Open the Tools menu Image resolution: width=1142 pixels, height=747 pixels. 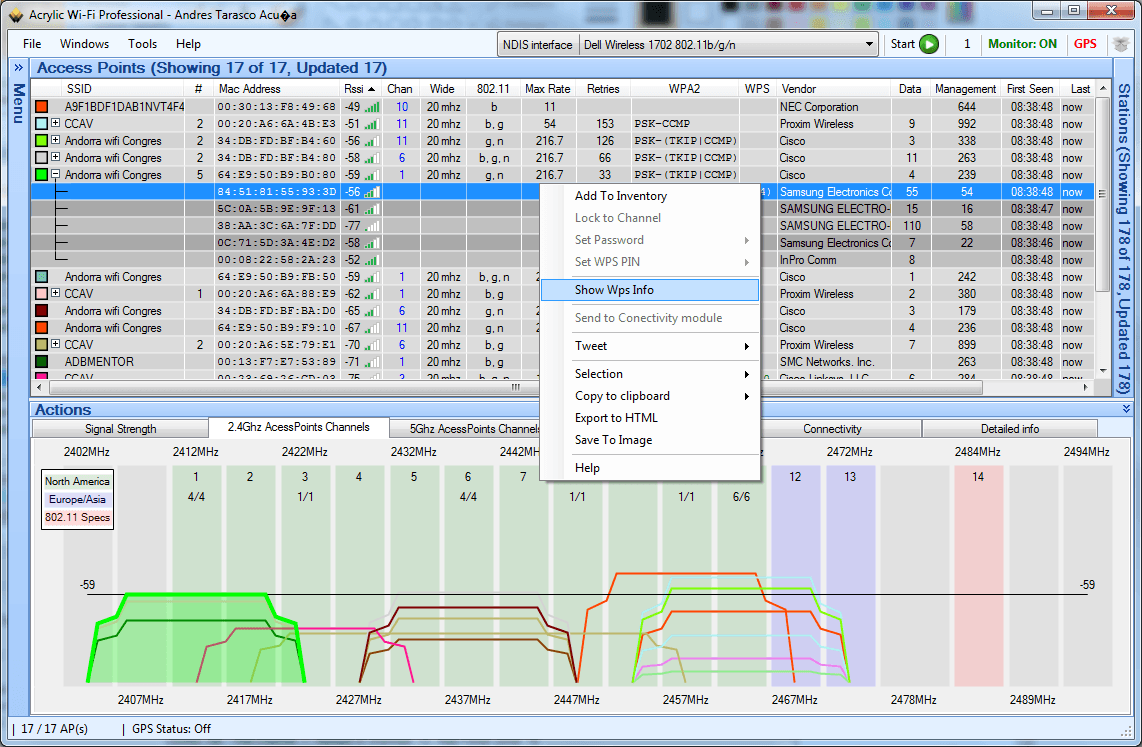pyautogui.click(x=143, y=44)
